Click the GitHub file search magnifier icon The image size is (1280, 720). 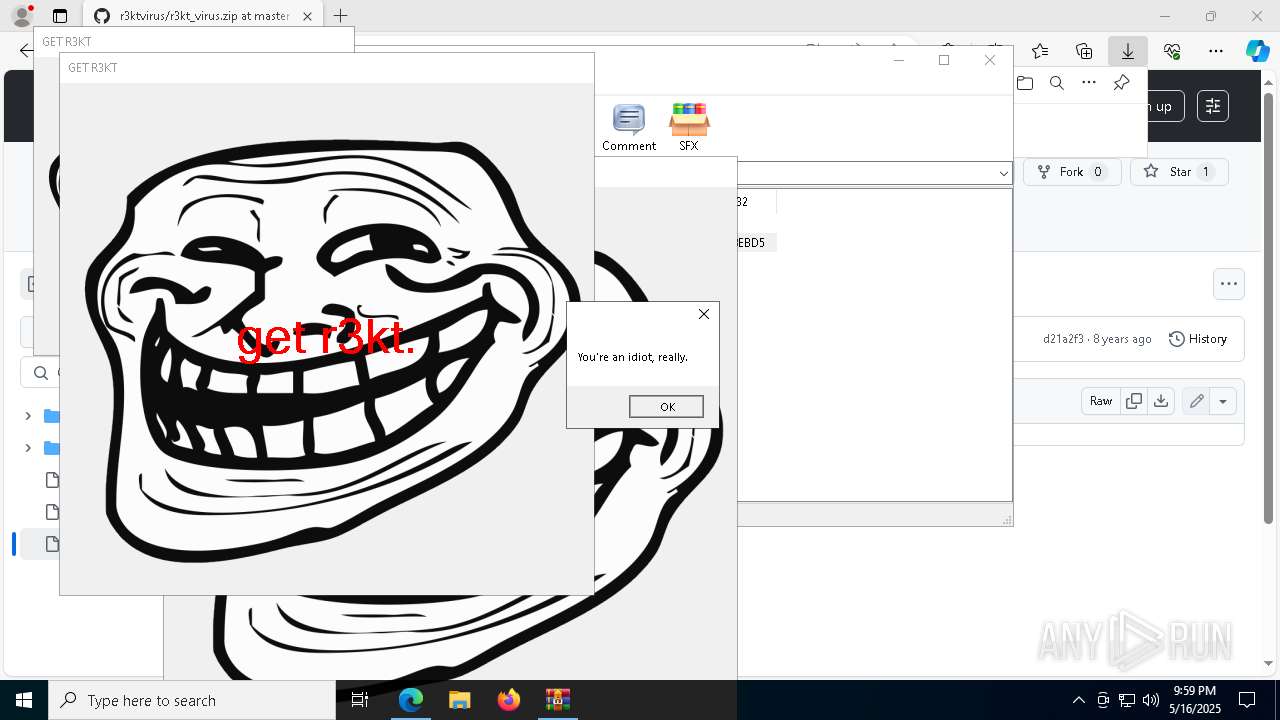click(x=41, y=373)
